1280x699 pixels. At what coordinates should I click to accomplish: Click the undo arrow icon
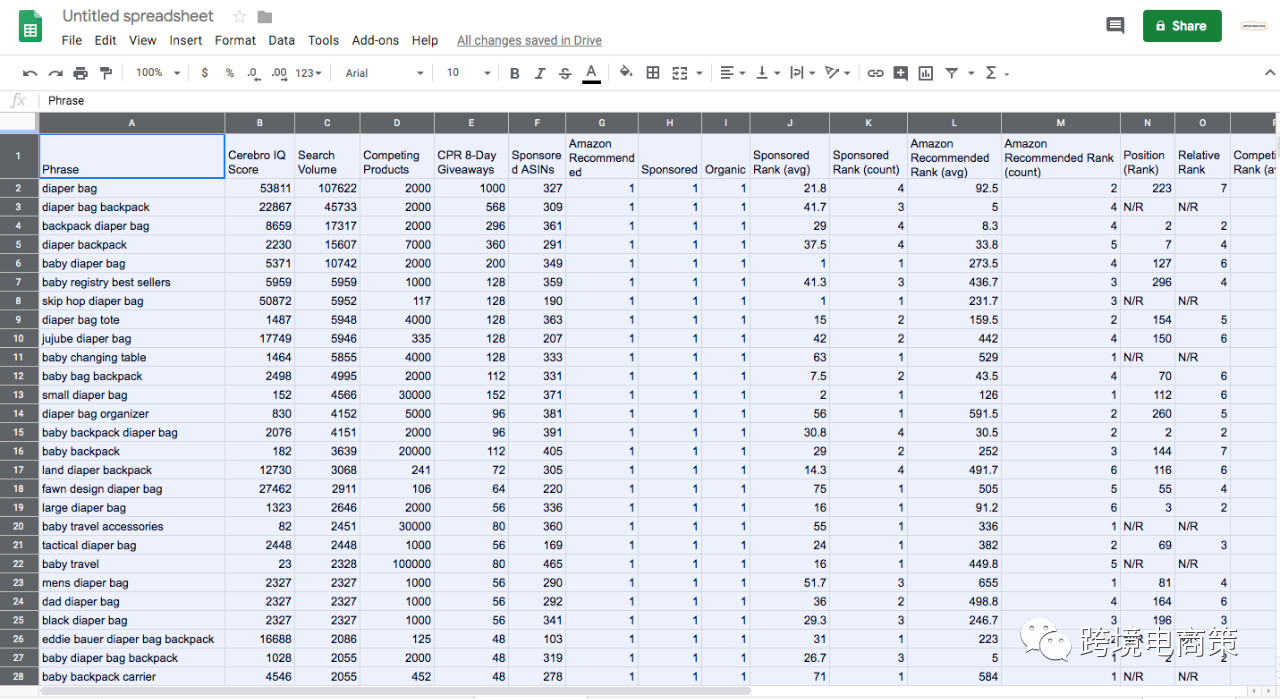[x=30, y=73]
